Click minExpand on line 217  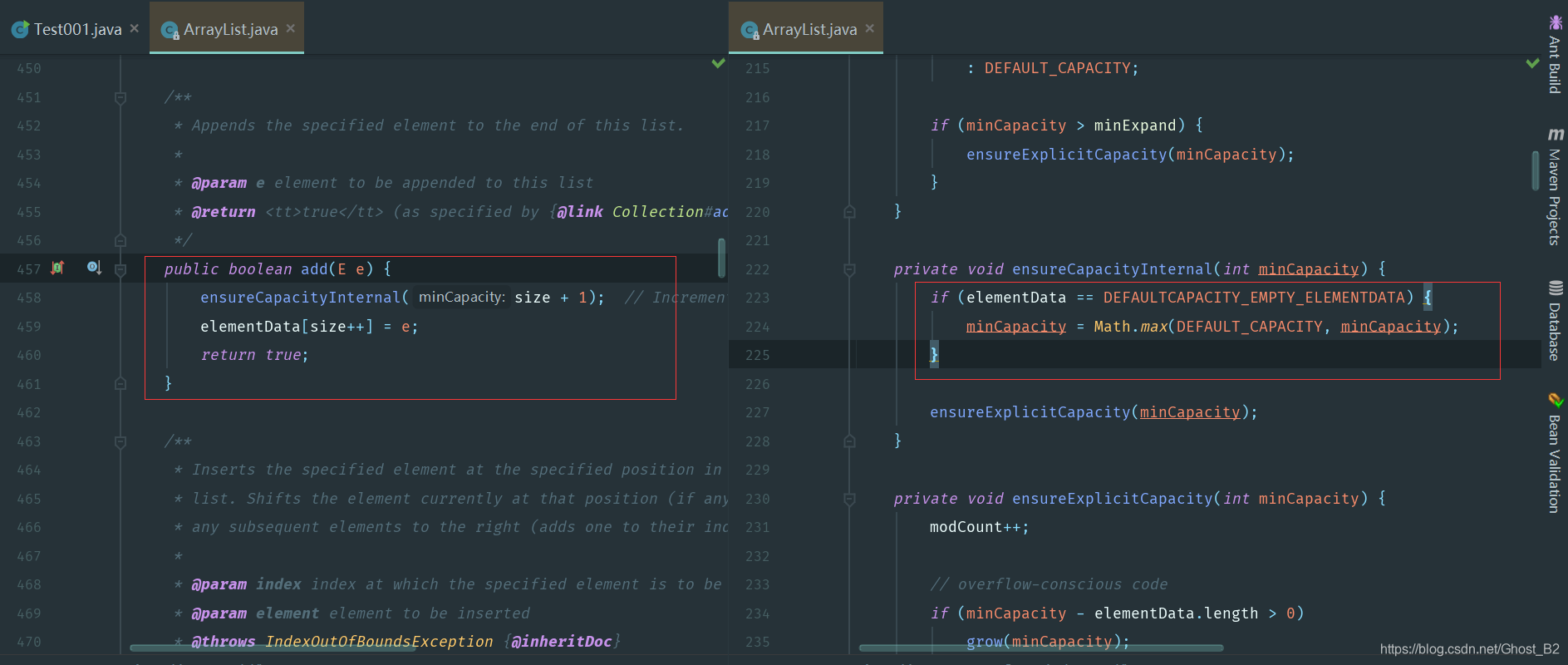point(1135,126)
